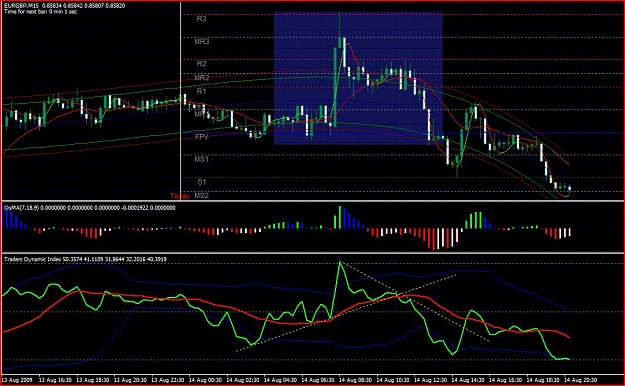Select the S1 pivot level label
Screen dimensions: 625x386
point(202,182)
